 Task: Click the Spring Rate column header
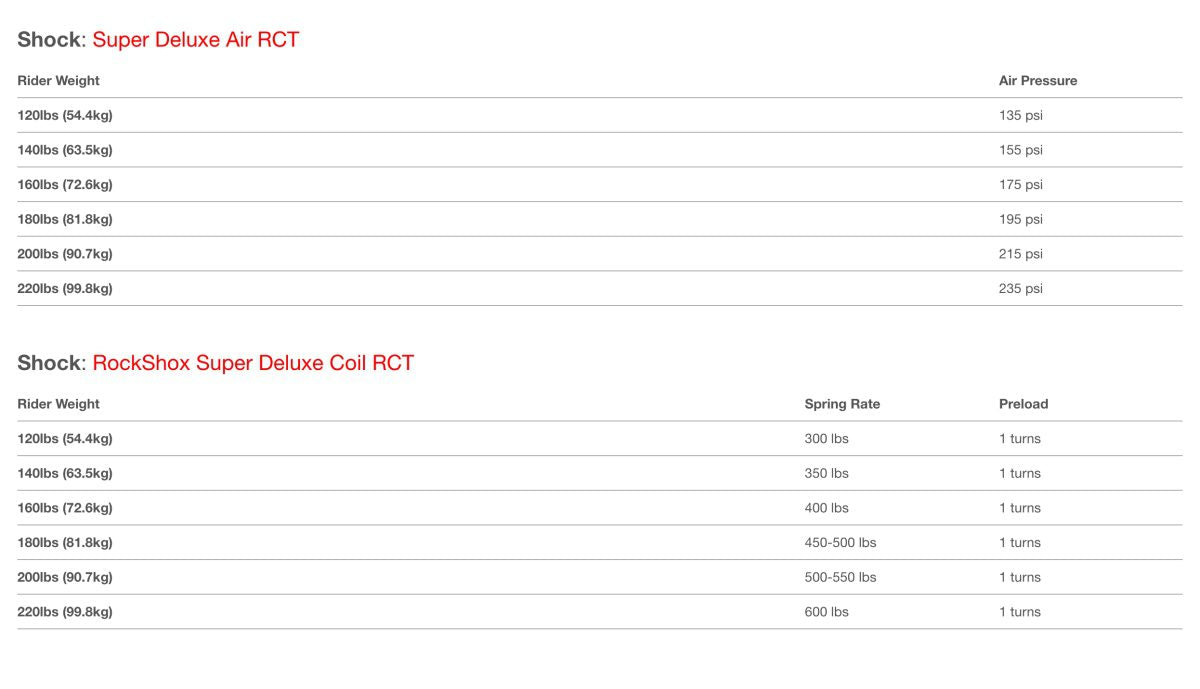[x=842, y=404]
